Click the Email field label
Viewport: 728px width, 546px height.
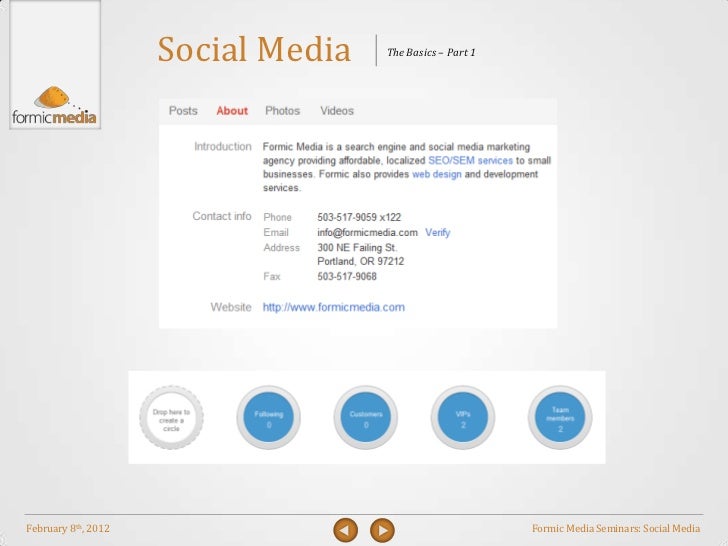276,233
